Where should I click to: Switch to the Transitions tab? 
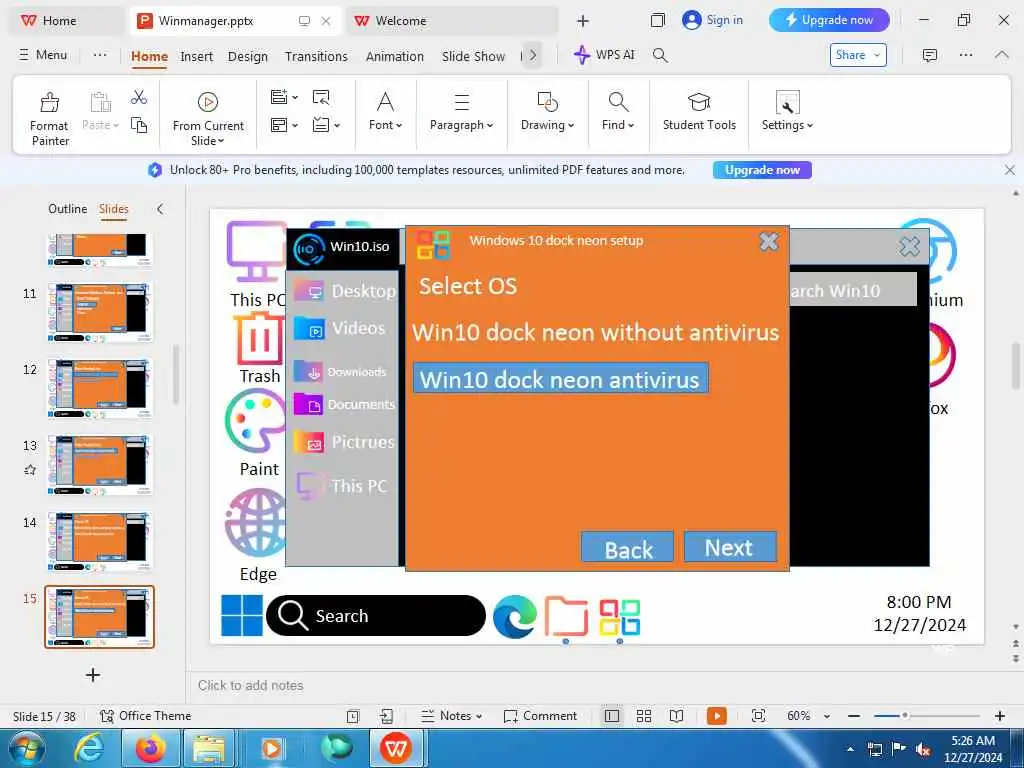pos(316,56)
